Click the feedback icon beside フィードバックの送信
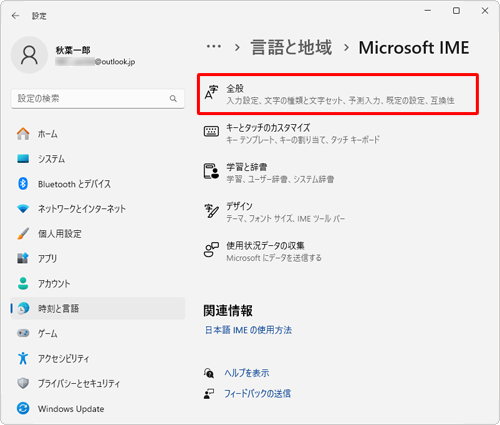Image resolution: width=500 pixels, height=425 pixels. tap(209, 394)
